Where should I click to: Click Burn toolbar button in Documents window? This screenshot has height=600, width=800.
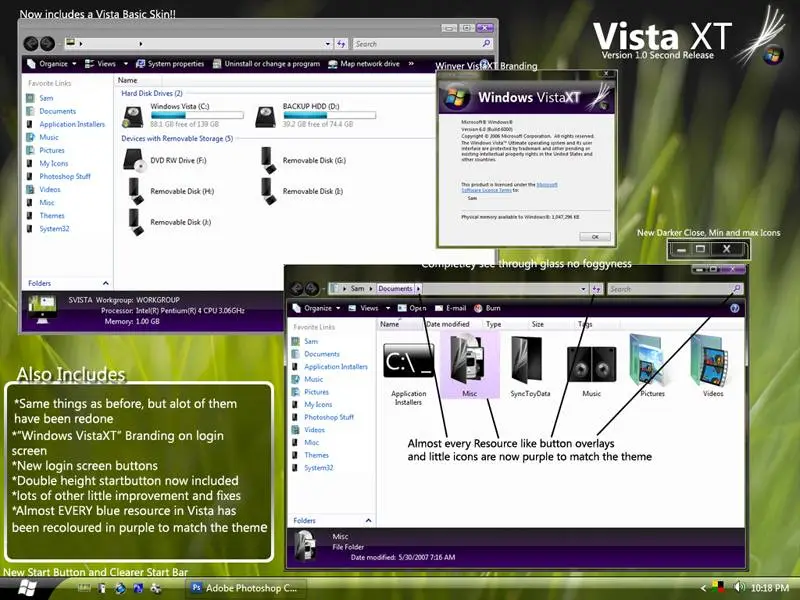tap(487, 308)
